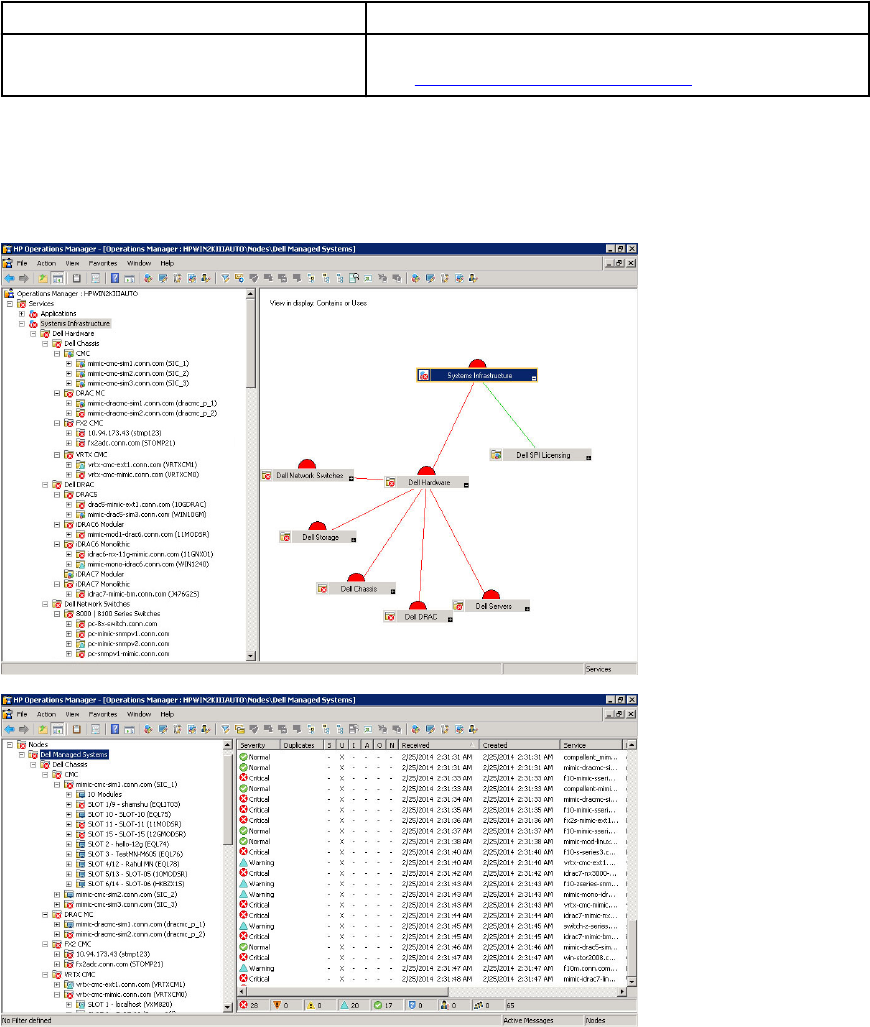The image size is (870, 1027).
Task: Click Forward arrow in upper window toolbar
Action: 24,278
